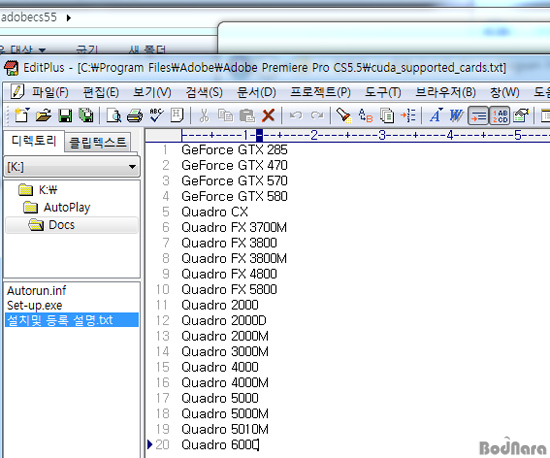Click the line 'GeForce GTX 285'
This screenshot has width=550, height=458.
click(x=234, y=150)
